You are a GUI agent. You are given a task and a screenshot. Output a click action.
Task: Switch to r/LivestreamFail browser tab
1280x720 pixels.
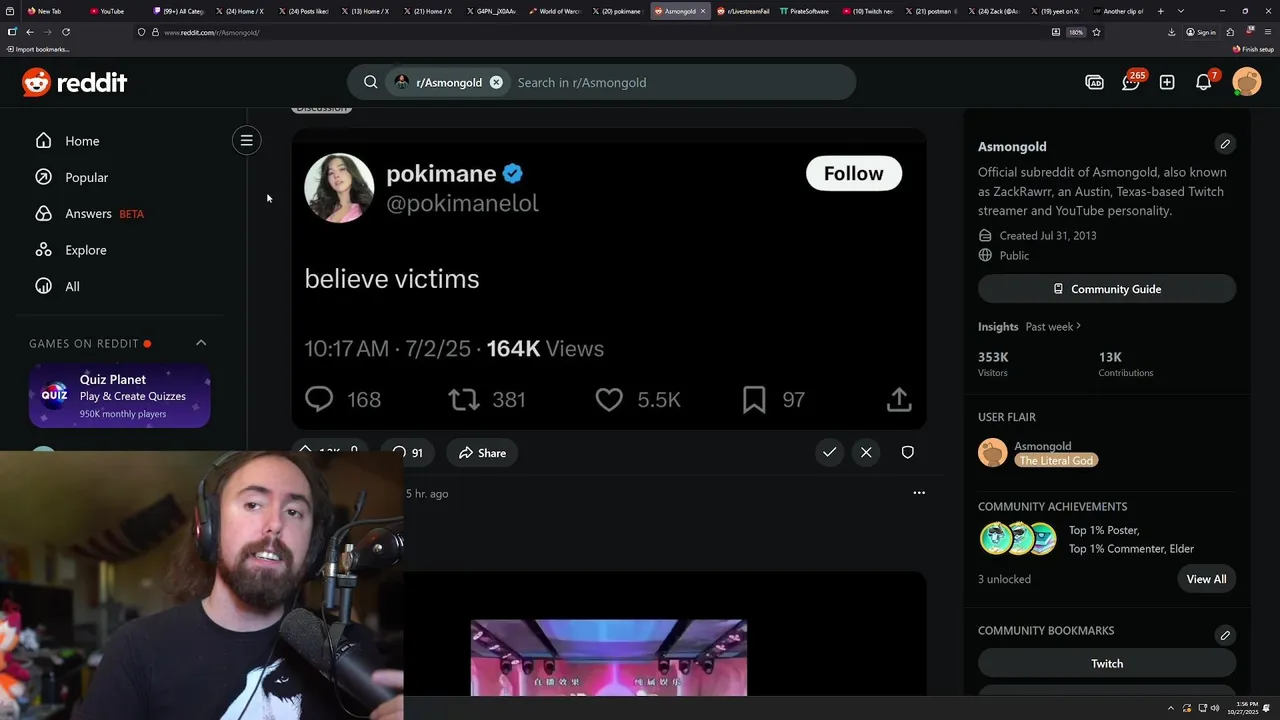pyautogui.click(x=743, y=11)
